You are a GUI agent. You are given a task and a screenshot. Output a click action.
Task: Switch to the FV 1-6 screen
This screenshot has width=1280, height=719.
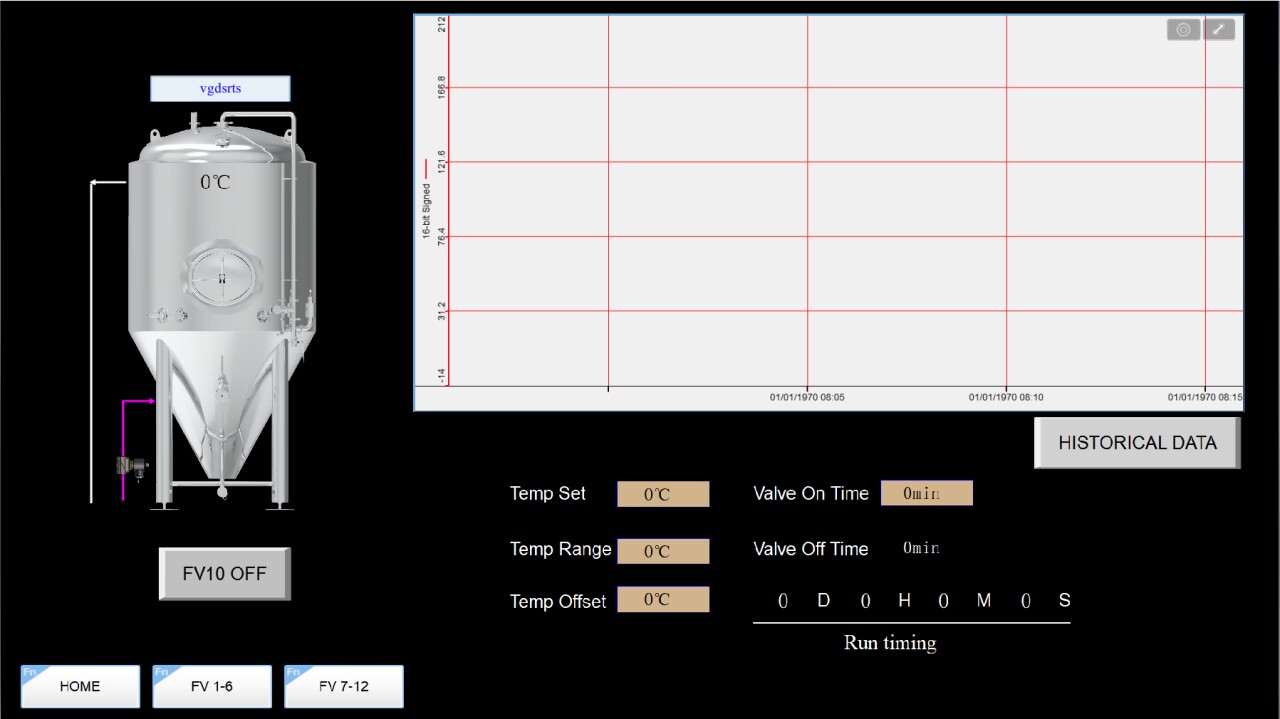pyautogui.click(x=211, y=686)
